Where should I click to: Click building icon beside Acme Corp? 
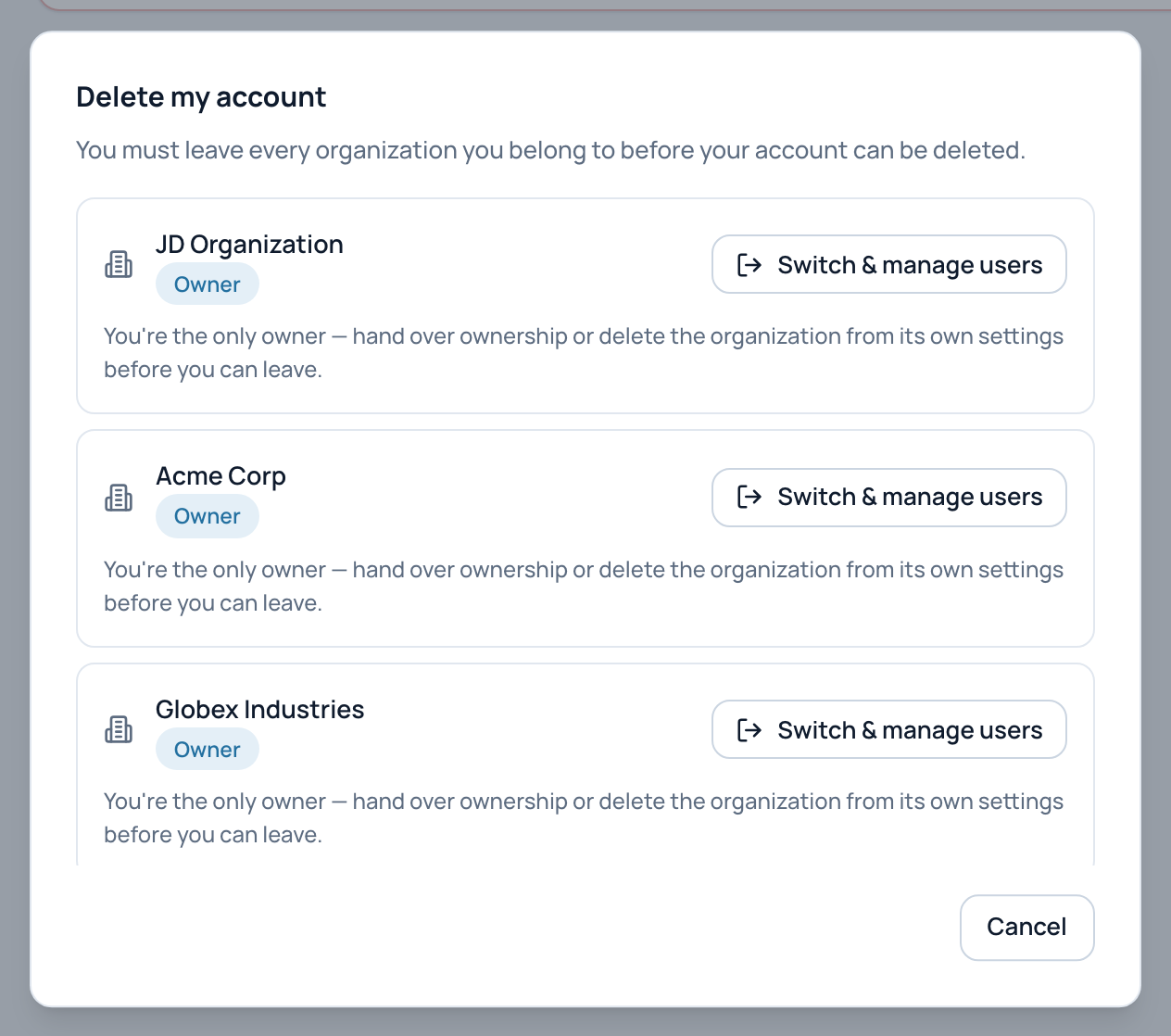(119, 498)
